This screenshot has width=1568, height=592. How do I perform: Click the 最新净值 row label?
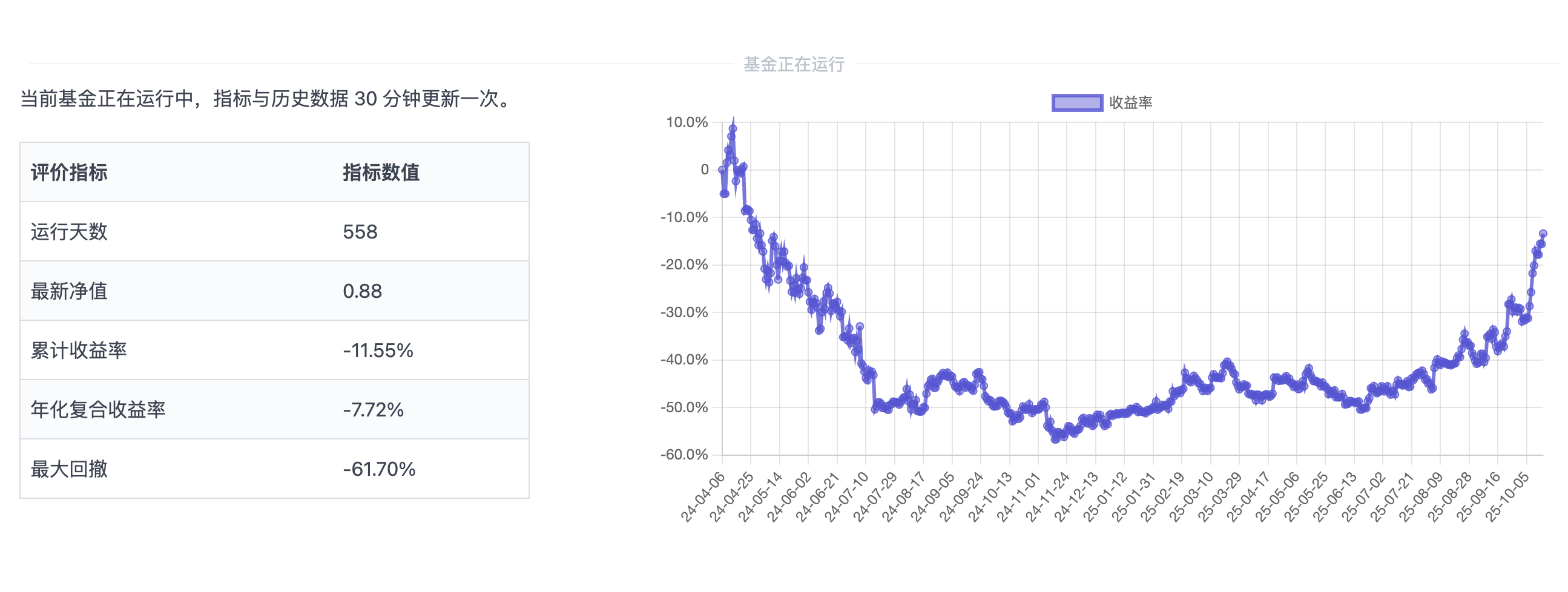pos(70,291)
